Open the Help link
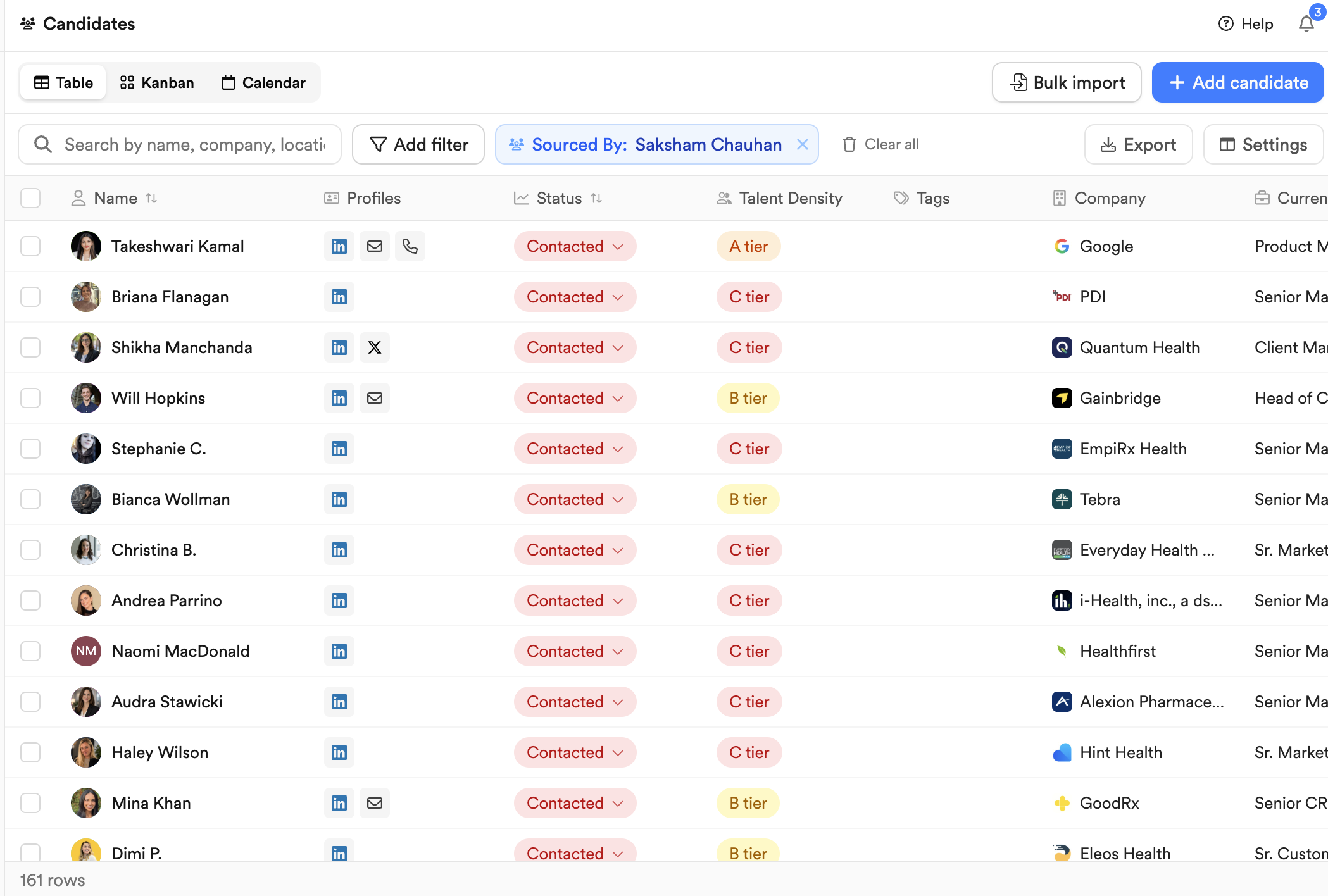The height and width of the screenshot is (896, 1328). pyautogui.click(x=1246, y=24)
